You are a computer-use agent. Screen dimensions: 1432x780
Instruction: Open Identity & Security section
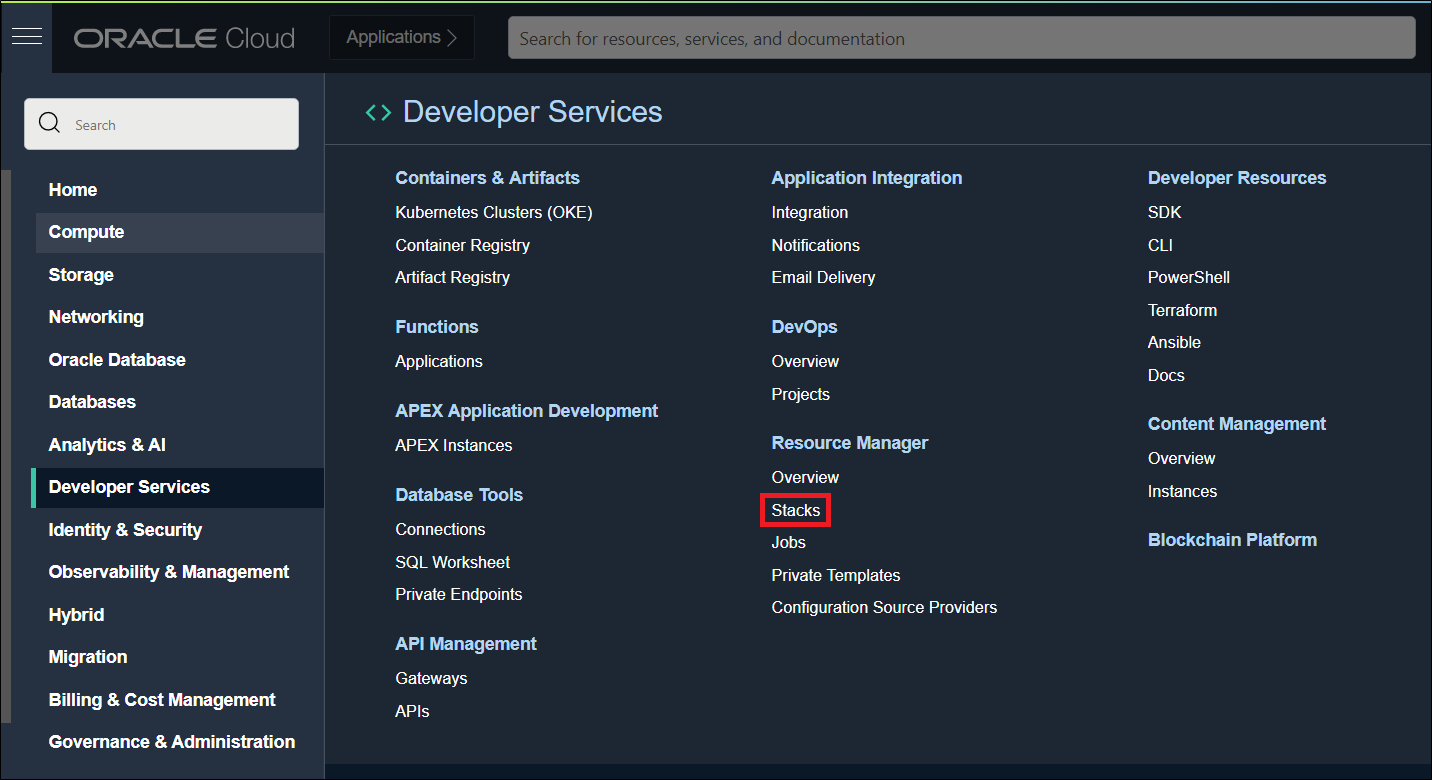tap(122, 529)
